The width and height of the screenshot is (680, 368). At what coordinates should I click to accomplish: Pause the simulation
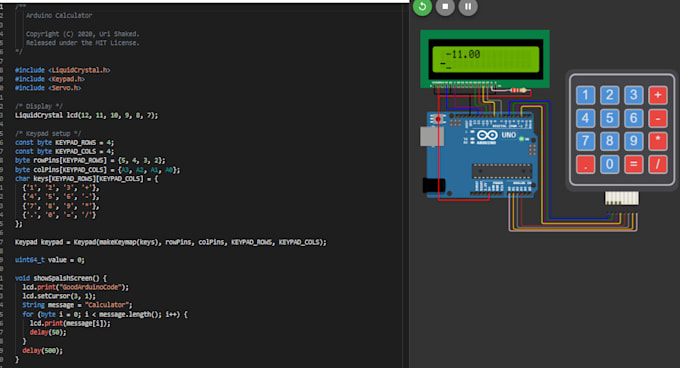pyautogui.click(x=468, y=7)
